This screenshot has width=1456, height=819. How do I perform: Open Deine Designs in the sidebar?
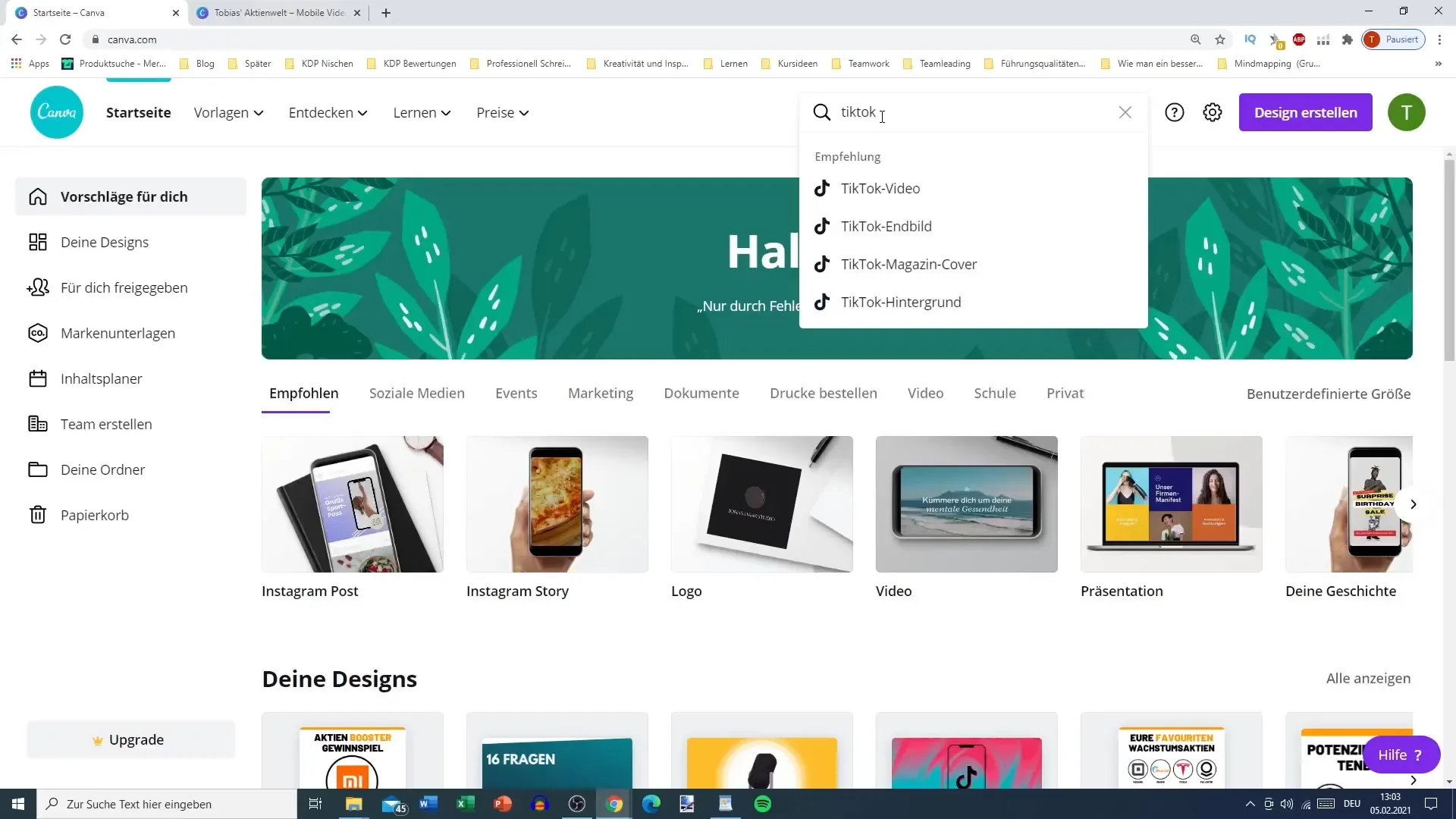pos(131,242)
